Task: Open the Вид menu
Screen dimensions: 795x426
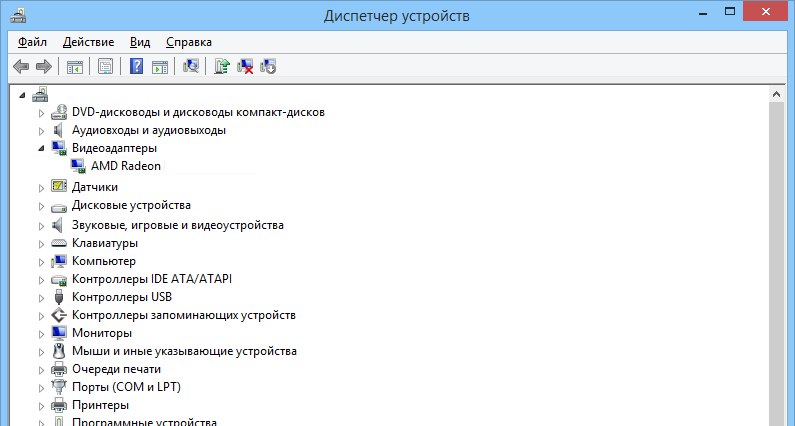Action: (140, 42)
